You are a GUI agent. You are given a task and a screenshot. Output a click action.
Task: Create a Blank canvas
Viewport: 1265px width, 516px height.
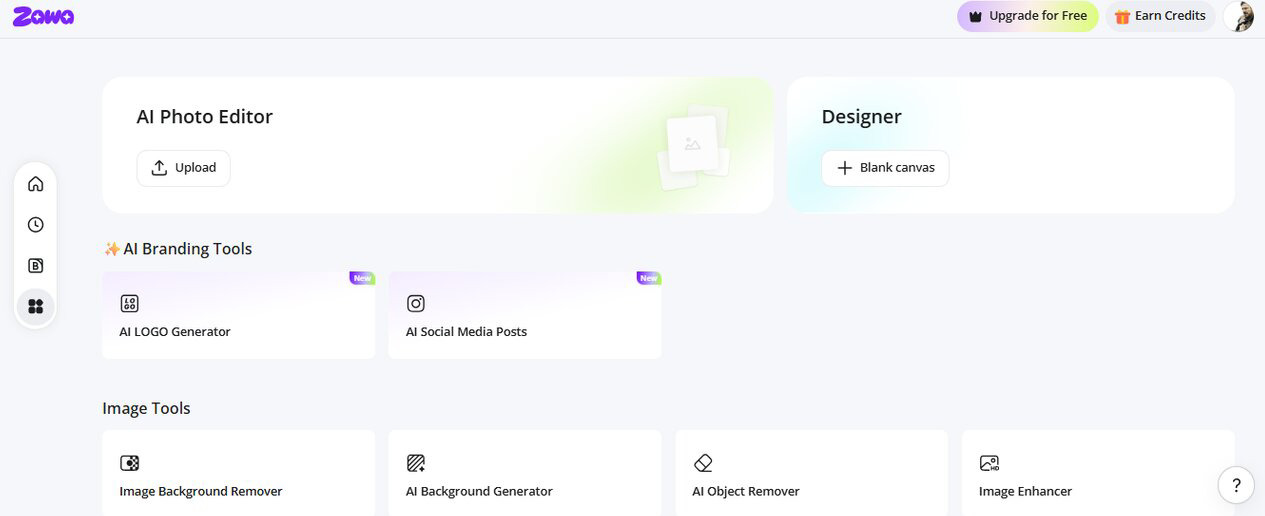pyautogui.click(x=885, y=168)
